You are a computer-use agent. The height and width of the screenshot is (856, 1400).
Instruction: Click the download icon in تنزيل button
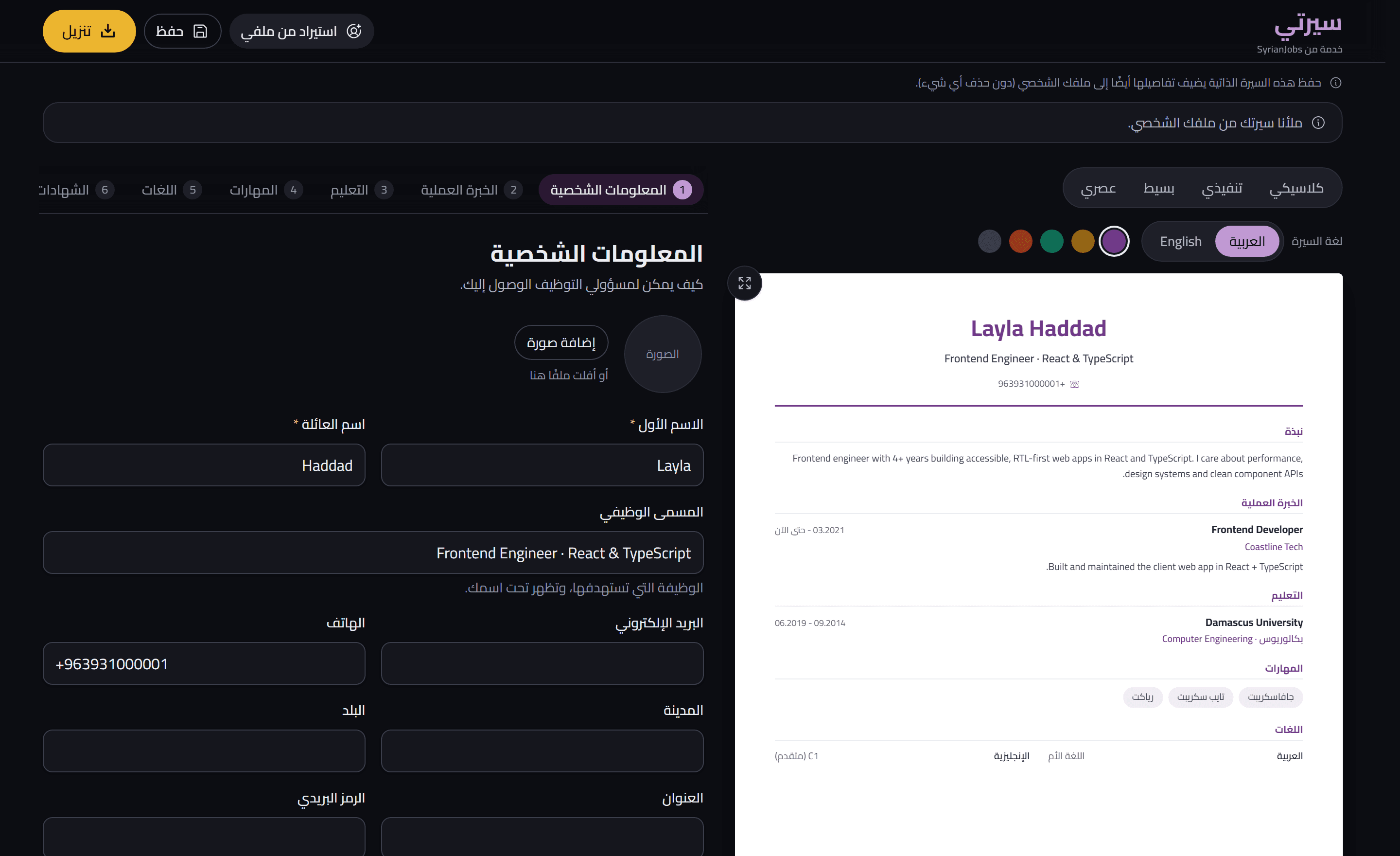[108, 31]
